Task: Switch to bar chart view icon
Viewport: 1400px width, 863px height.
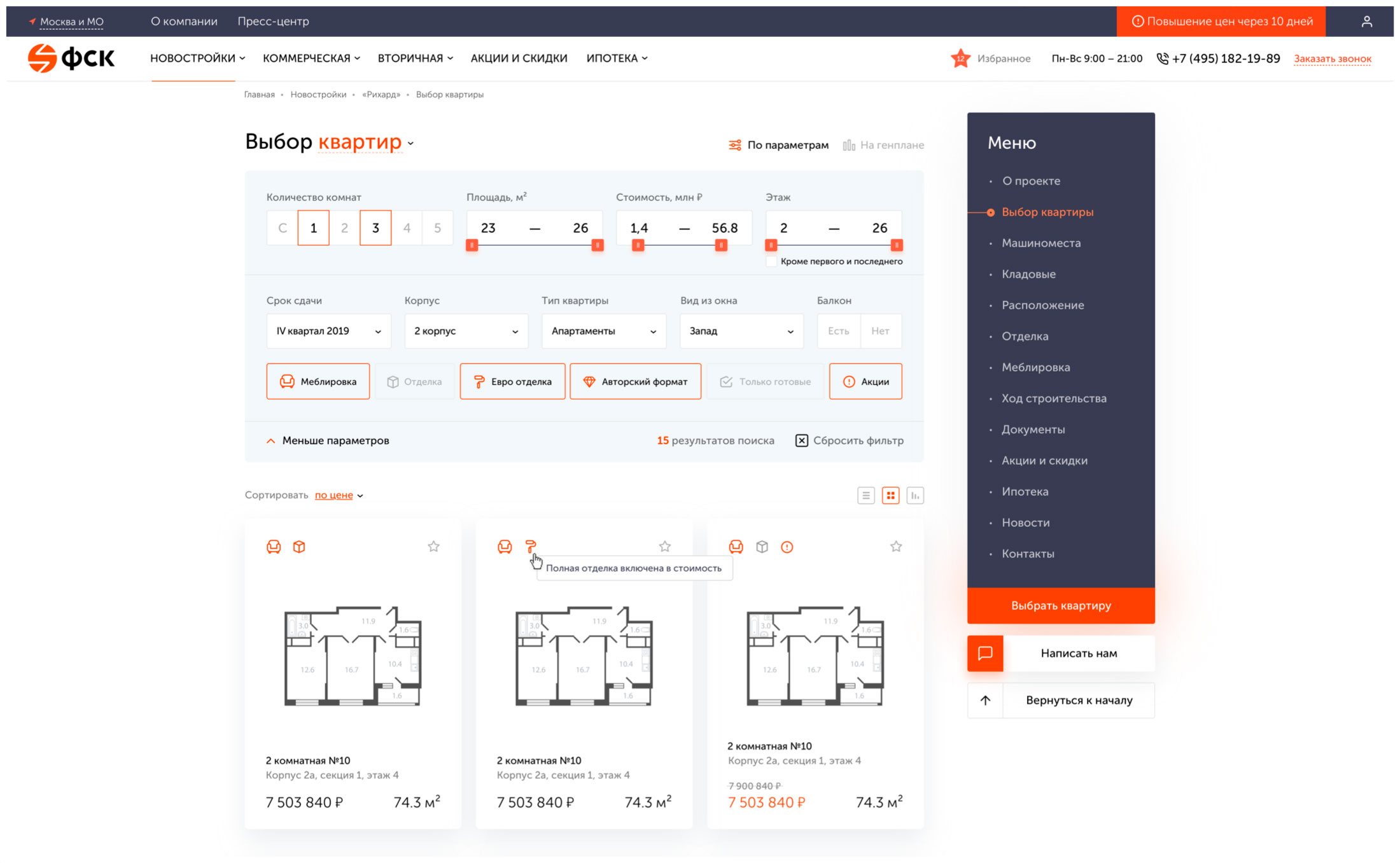Action: point(914,495)
